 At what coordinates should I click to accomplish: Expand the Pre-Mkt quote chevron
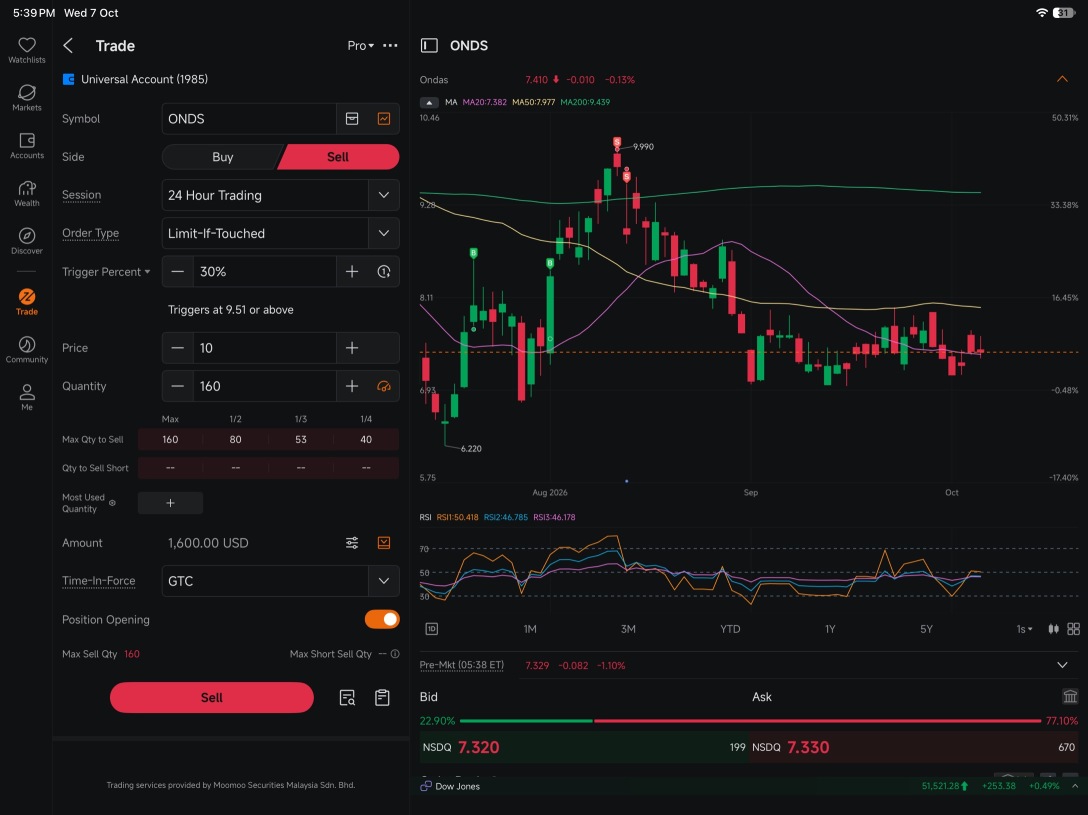coord(1062,665)
